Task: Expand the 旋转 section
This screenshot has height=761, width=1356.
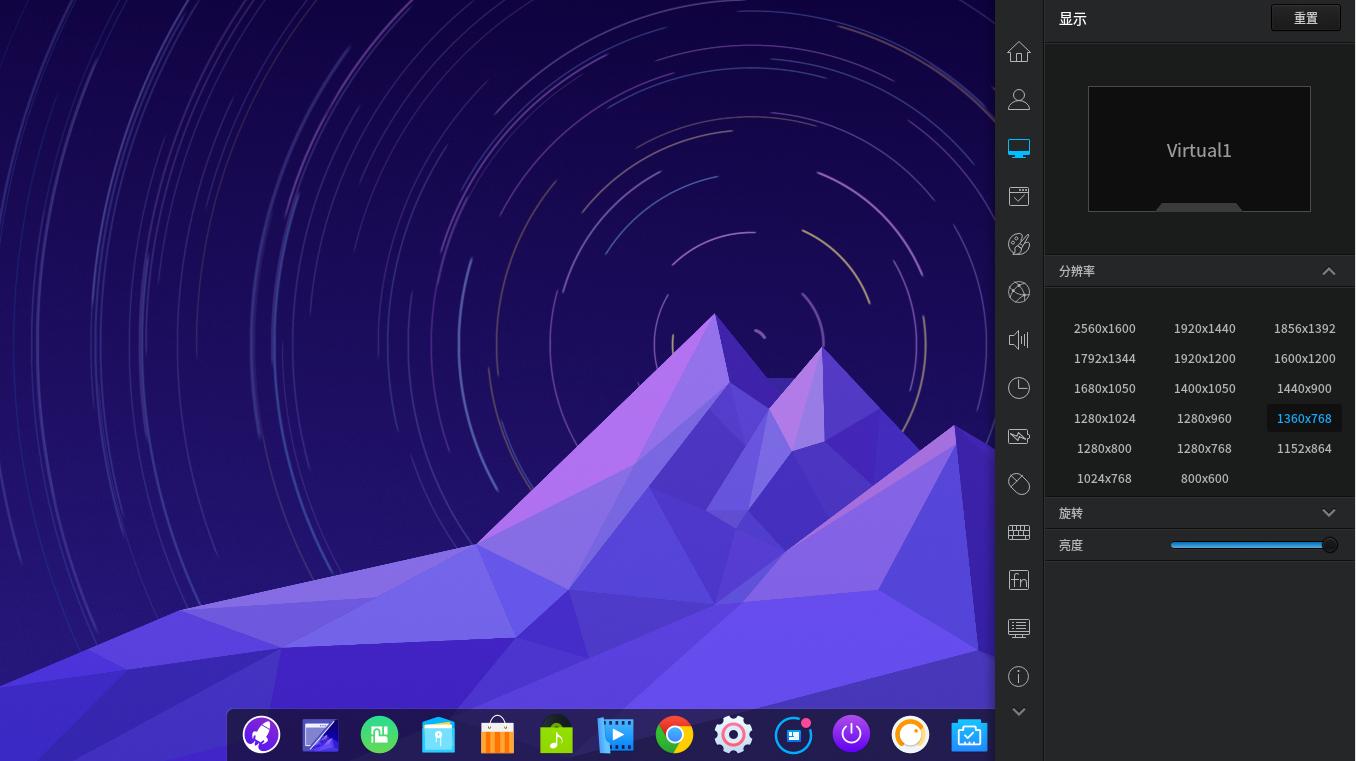Action: [x=1328, y=513]
